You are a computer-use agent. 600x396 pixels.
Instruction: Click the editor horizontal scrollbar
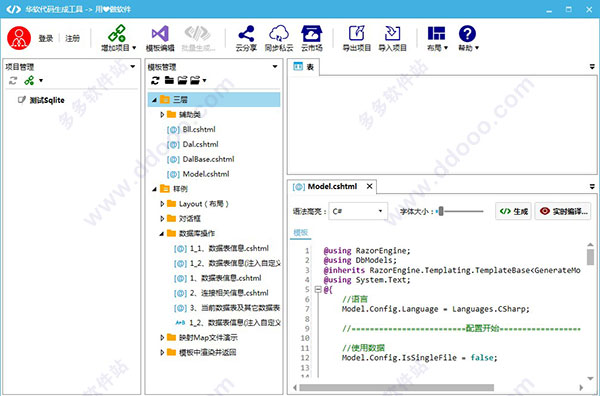pos(396,388)
